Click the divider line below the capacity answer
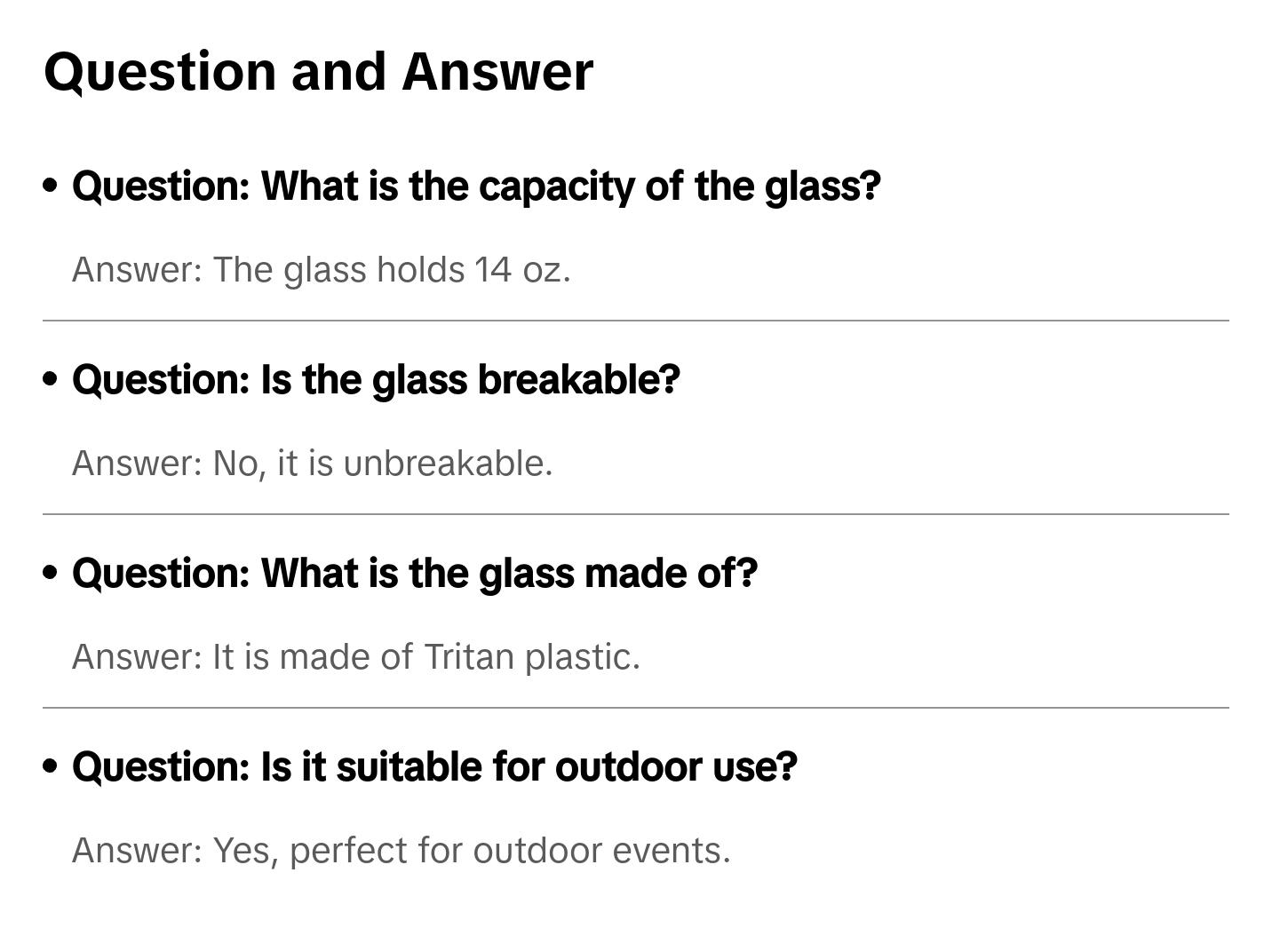The image size is (1272, 952). (636, 321)
